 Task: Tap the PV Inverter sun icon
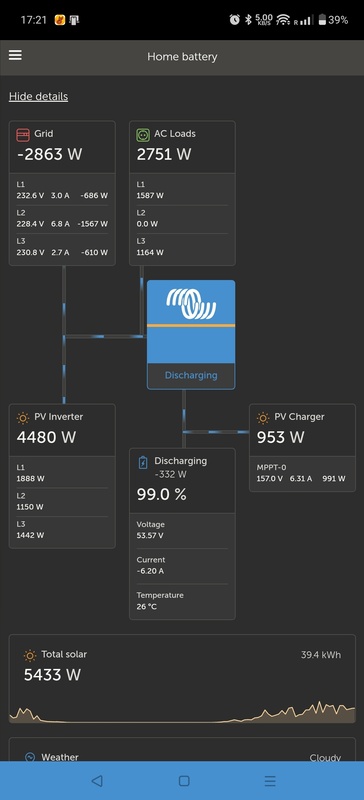point(23,418)
